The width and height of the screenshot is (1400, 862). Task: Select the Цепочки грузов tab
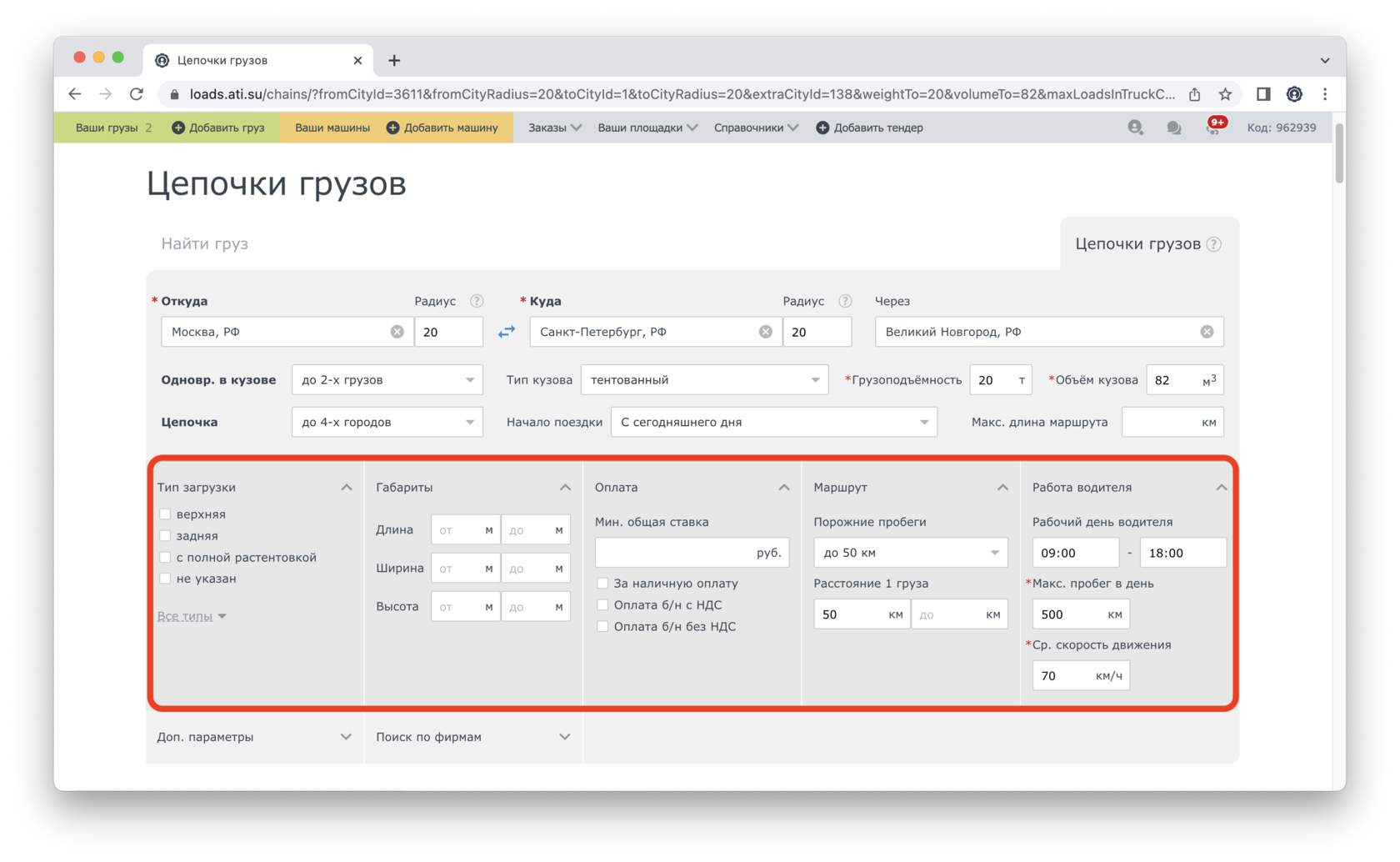point(1137,244)
